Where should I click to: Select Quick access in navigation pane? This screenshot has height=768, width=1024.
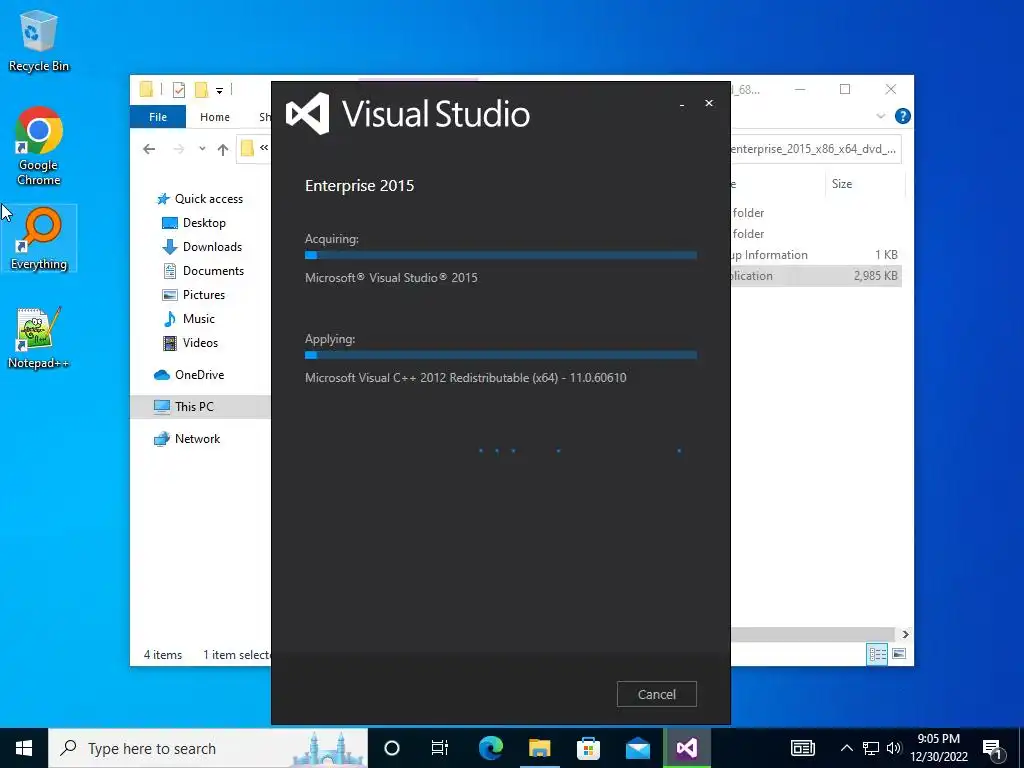pos(199,199)
